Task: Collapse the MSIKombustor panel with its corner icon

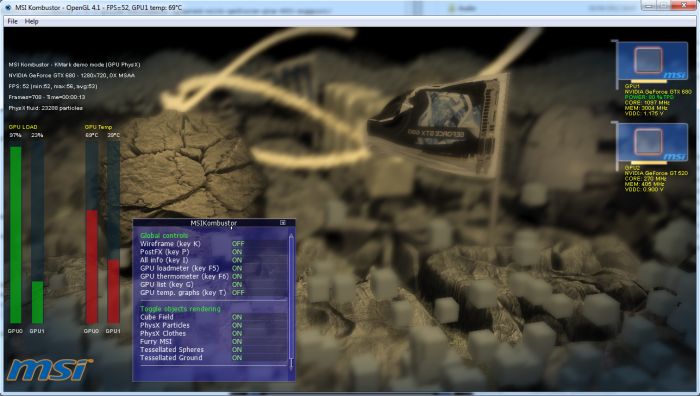Action: click(x=283, y=222)
